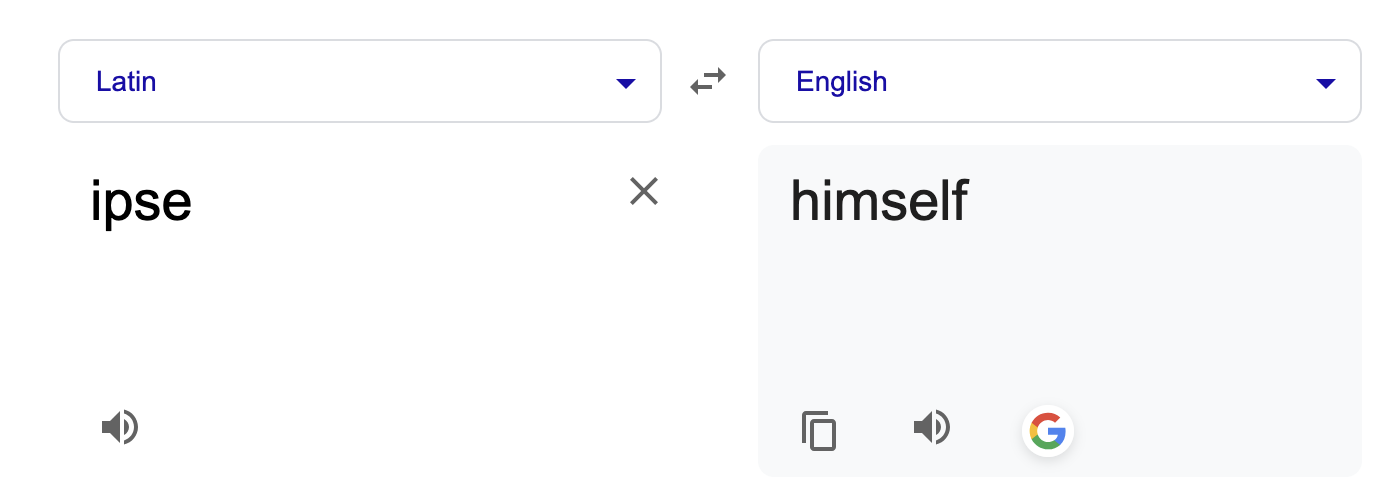Click the 'English' language label
Image resolution: width=1388 pixels, height=498 pixels.
841,81
